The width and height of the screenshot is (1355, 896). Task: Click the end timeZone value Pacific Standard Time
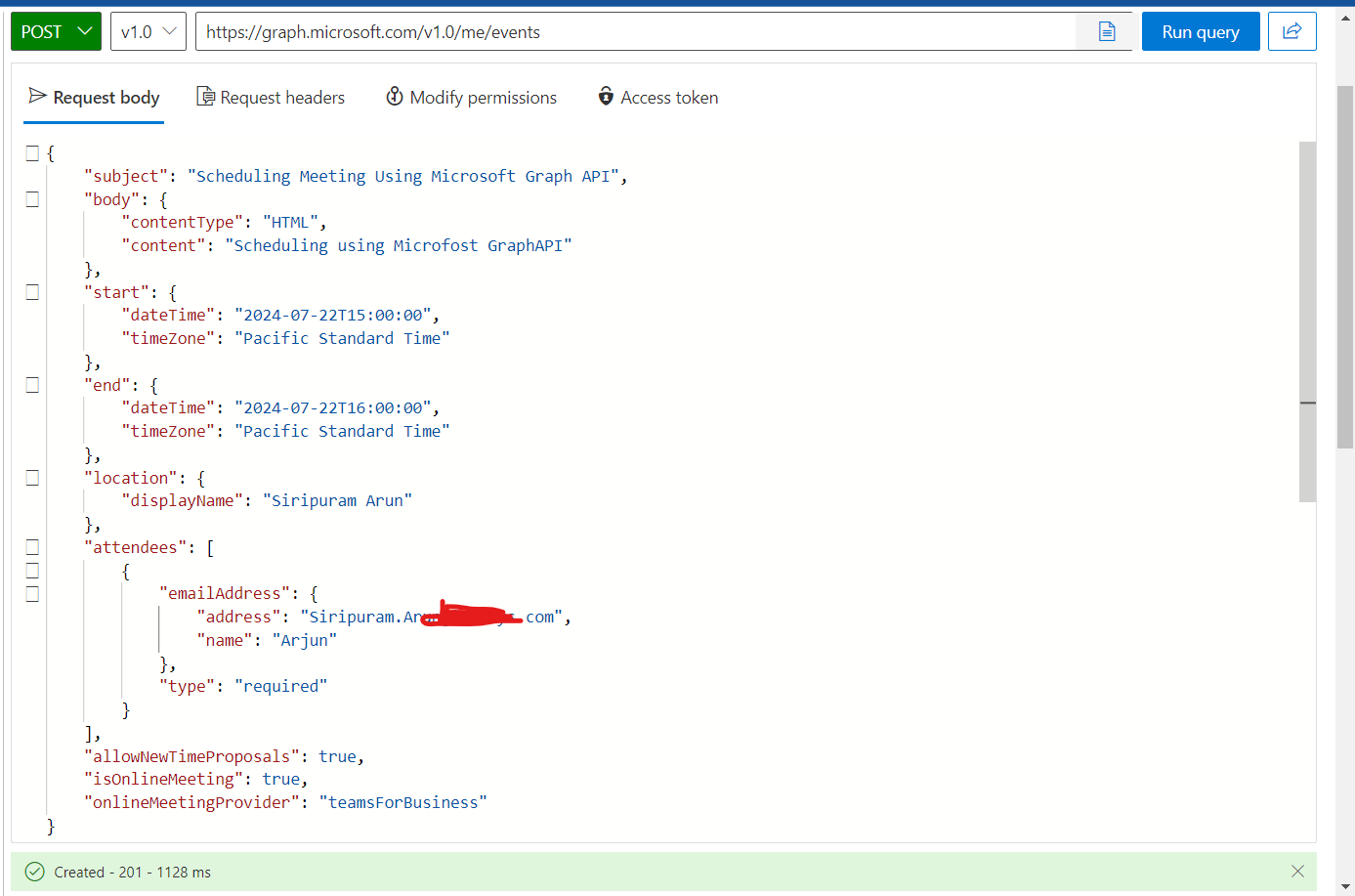[x=342, y=432]
